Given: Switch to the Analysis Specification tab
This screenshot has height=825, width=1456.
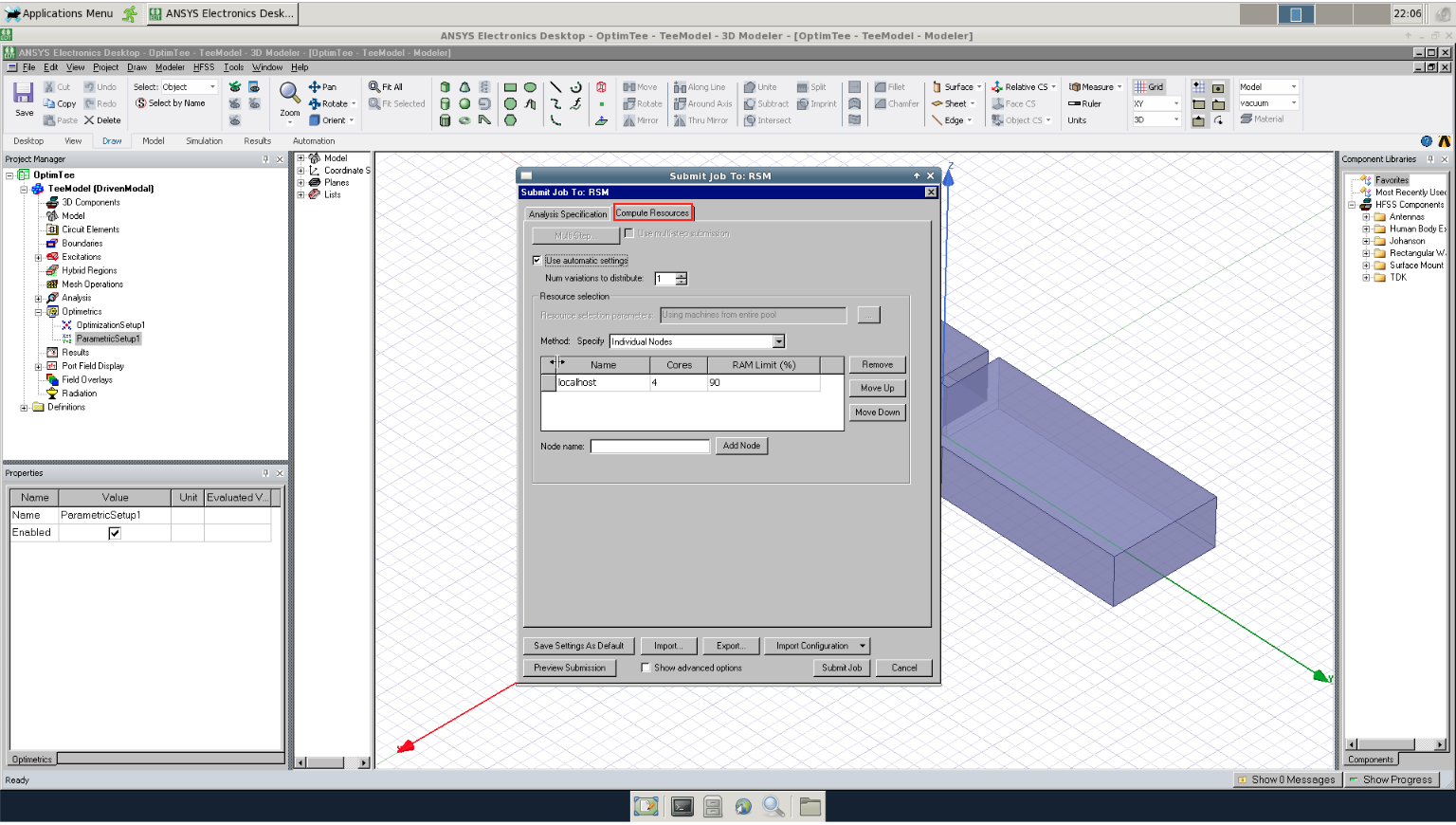Looking at the screenshot, I should coord(568,214).
